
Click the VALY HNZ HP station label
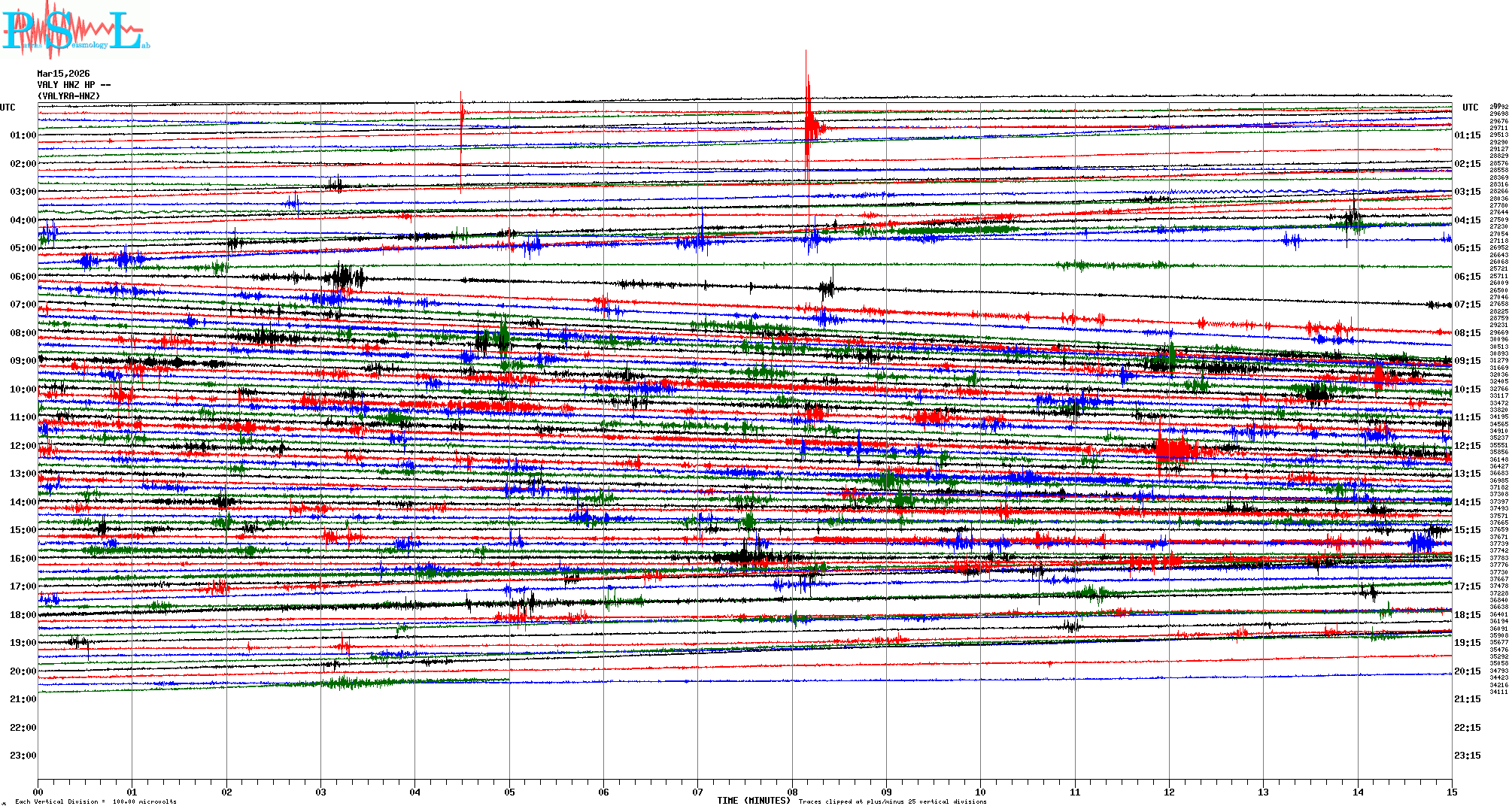[73, 85]
